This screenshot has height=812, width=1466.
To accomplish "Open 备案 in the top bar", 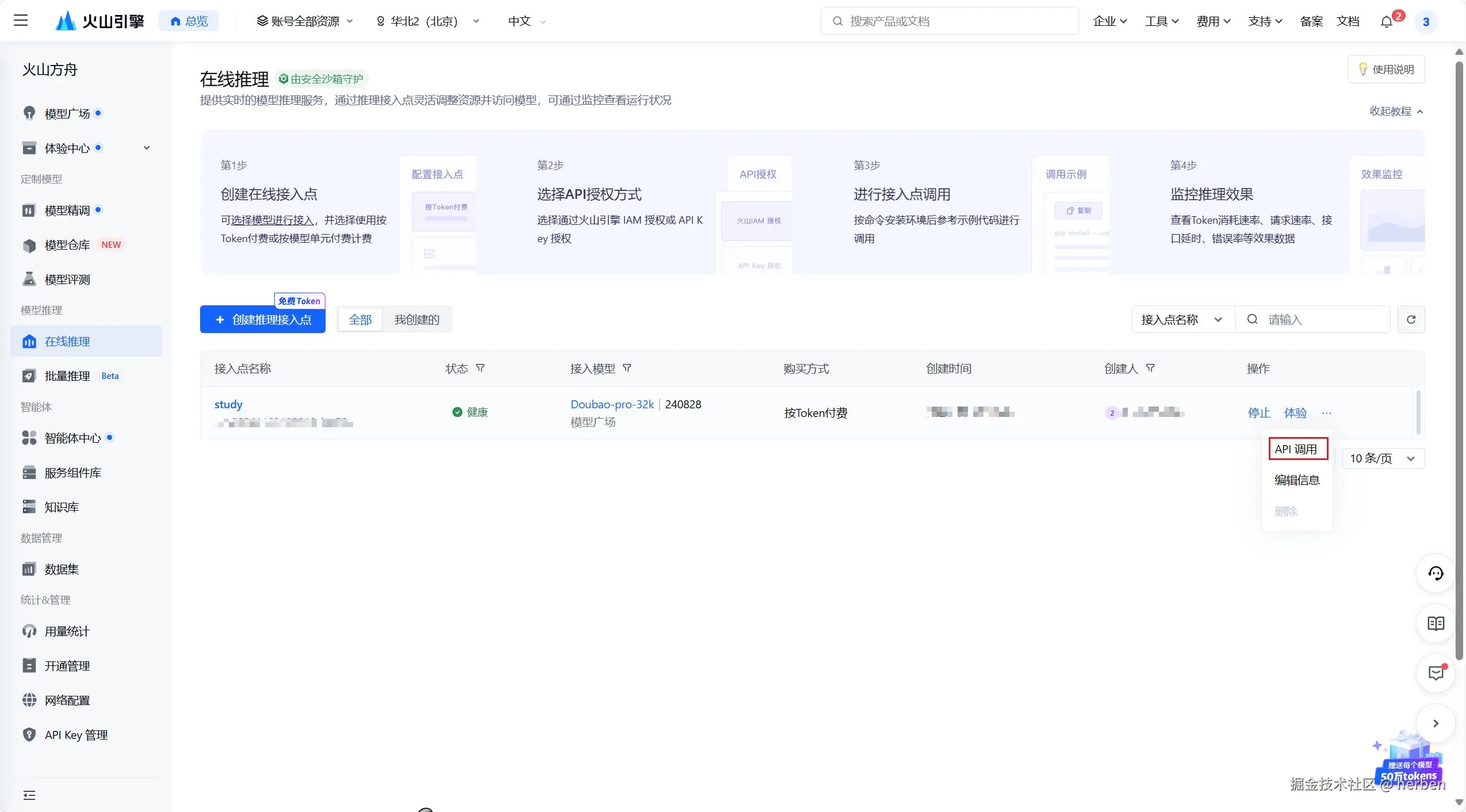I will pos(1311,21).
